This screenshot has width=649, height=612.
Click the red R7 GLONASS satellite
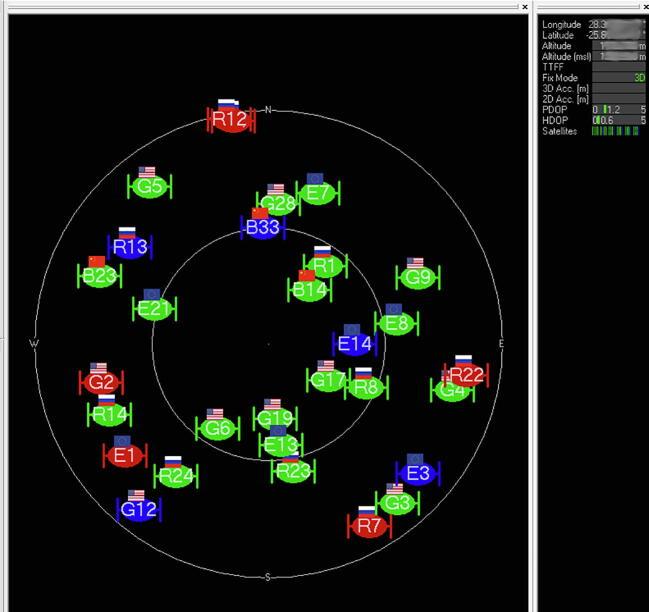click(x=369, y=526)
